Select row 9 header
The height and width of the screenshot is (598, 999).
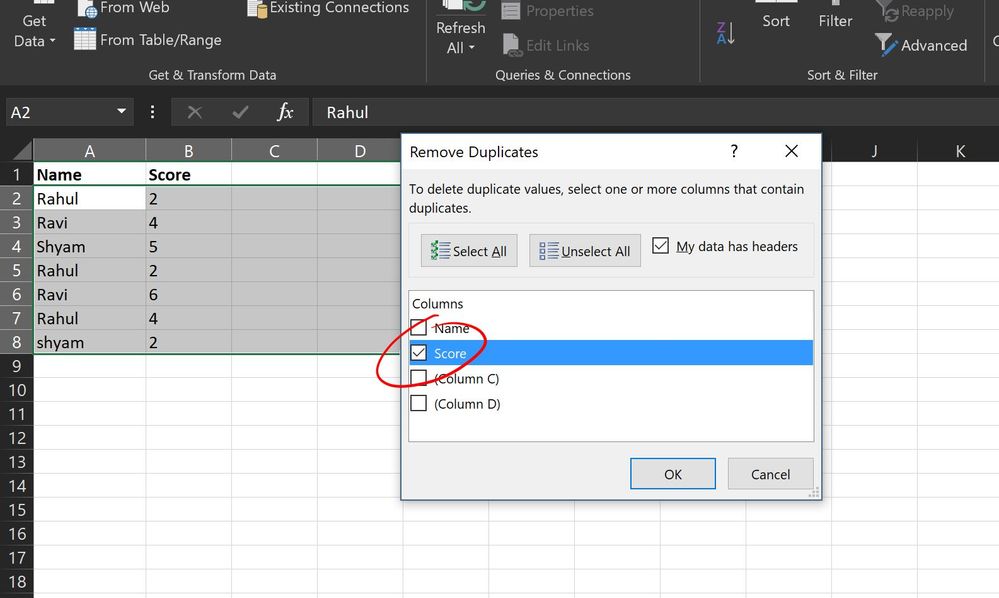coord(17,366)
